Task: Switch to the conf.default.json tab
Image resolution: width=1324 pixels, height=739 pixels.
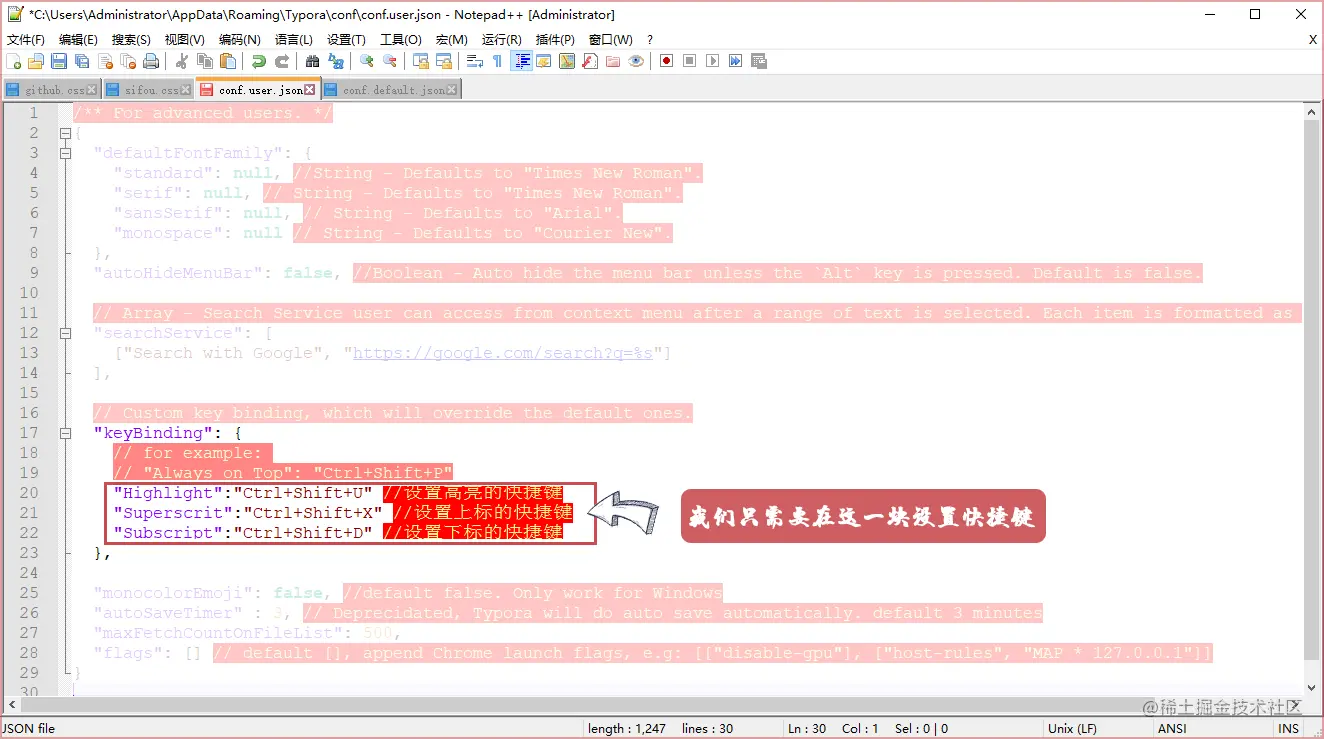Action: coord(390,89)
